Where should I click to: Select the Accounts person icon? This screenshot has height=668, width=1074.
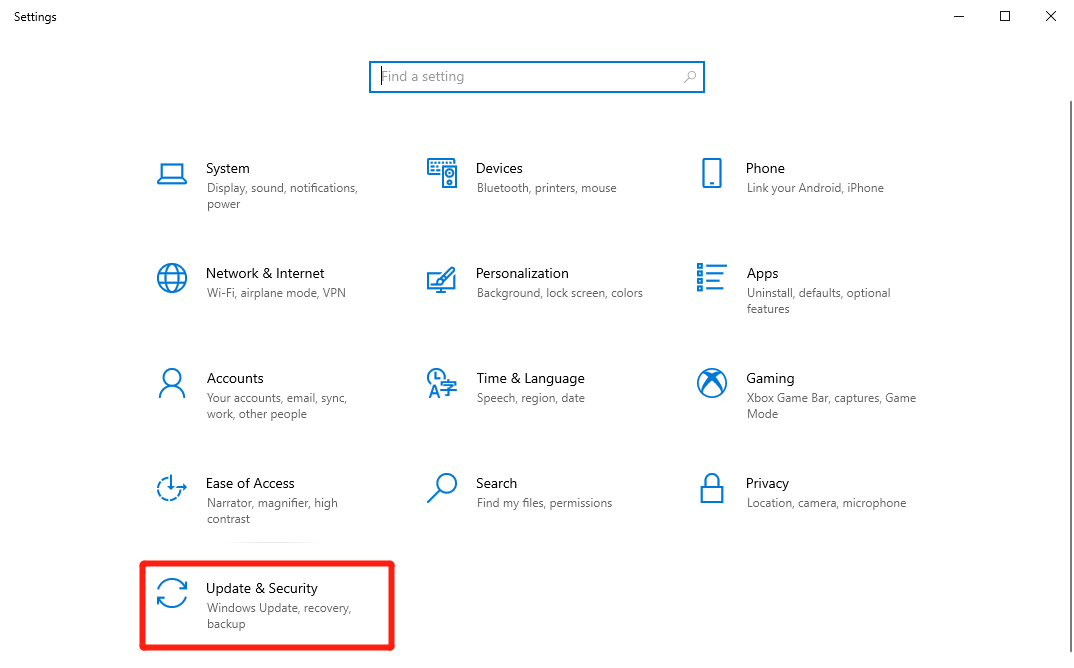click(x=172, y=383)
